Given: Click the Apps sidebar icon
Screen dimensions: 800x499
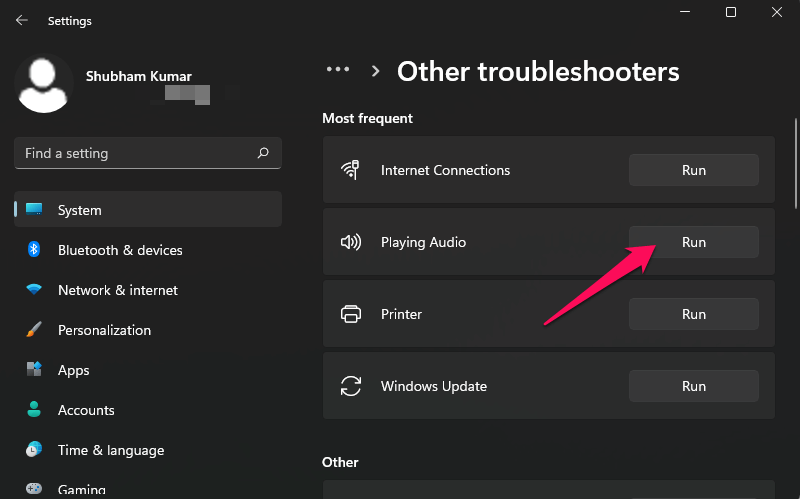Looking at the screenshot, I should (x=34, y=370).
